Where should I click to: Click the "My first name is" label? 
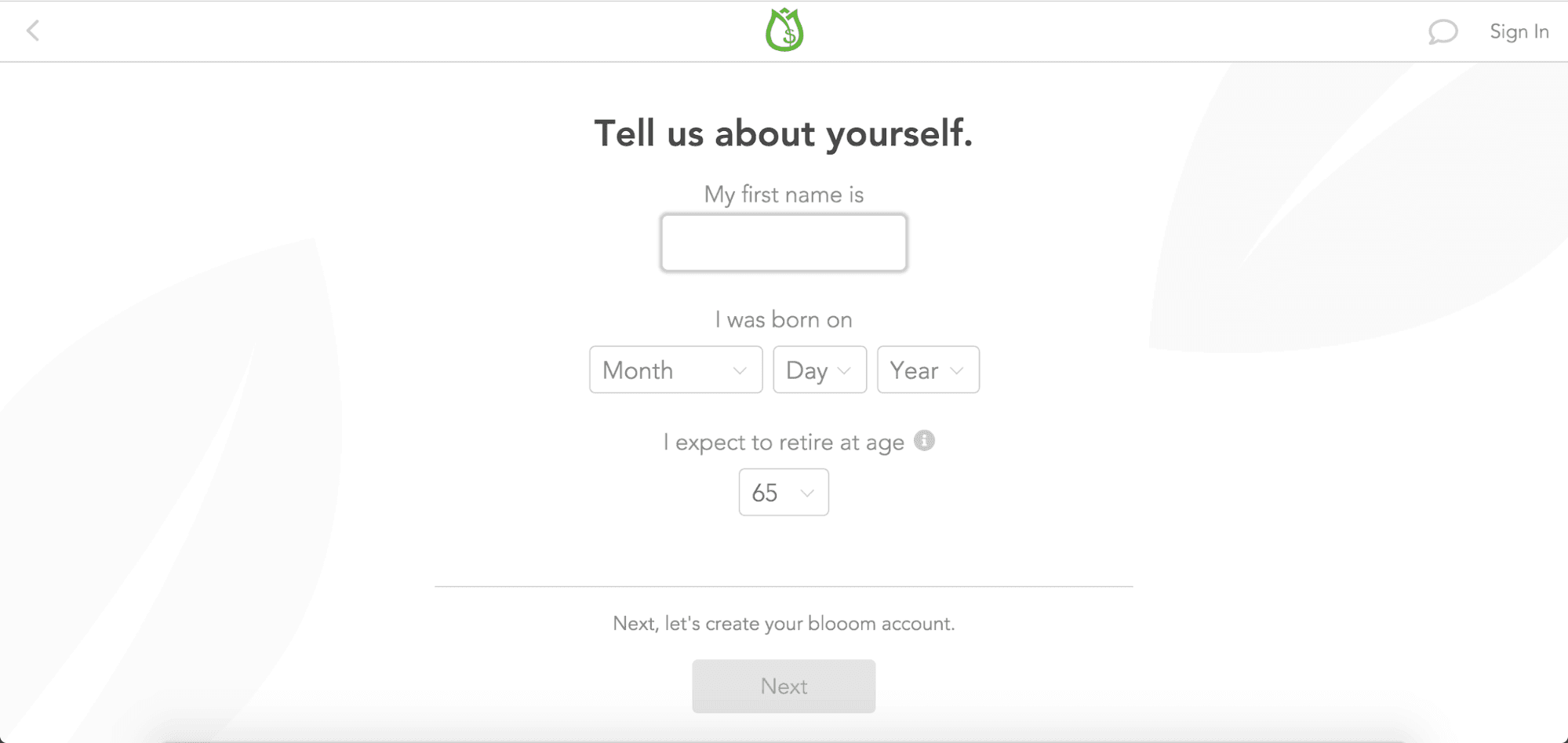pyautogui.click(x=783, y=195)
